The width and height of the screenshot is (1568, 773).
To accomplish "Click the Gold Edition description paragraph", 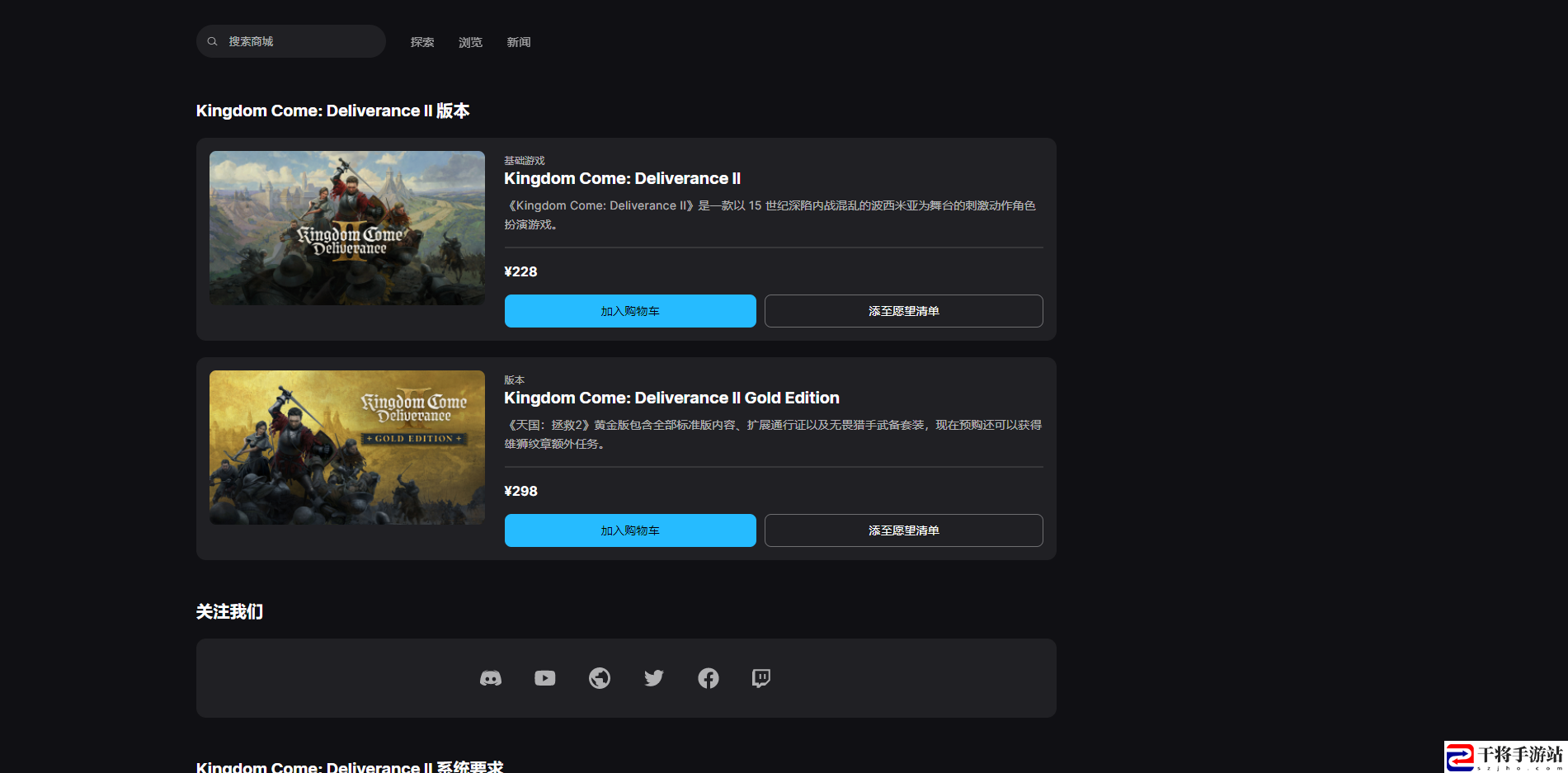I will (x=774, y=434).
